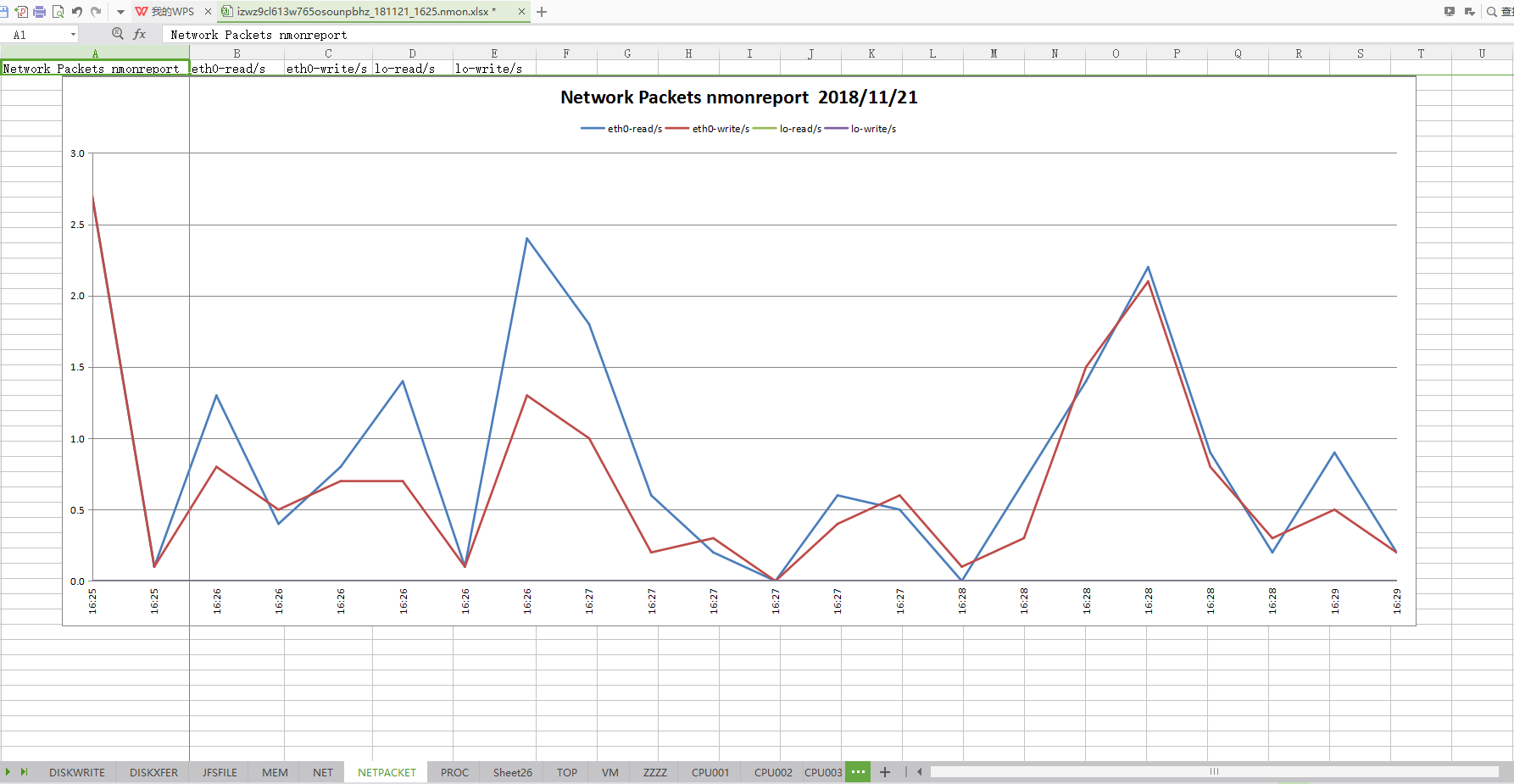Open the insert function fx dialog

140,35
